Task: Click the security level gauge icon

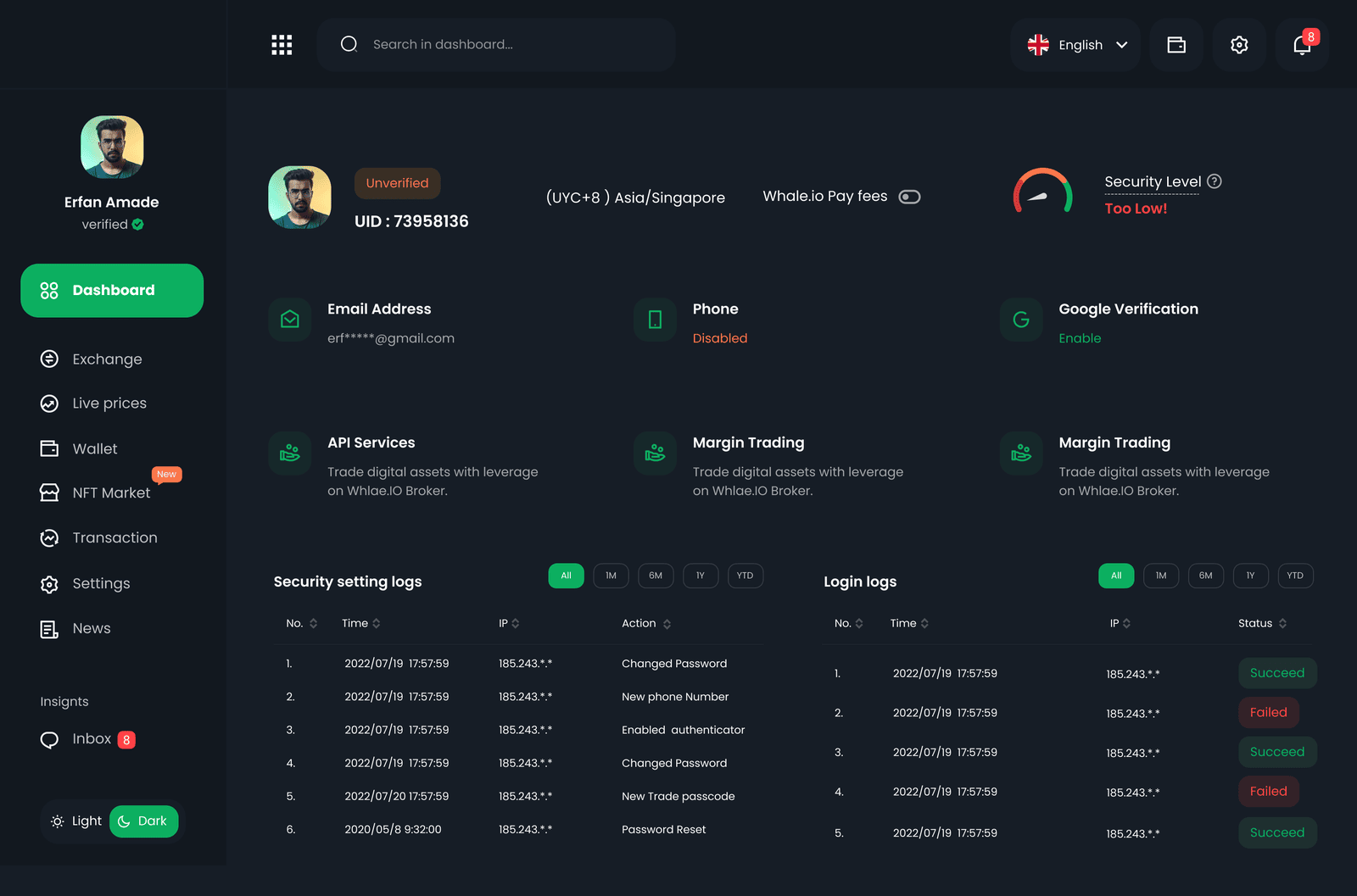Action: pos(1042,191)
